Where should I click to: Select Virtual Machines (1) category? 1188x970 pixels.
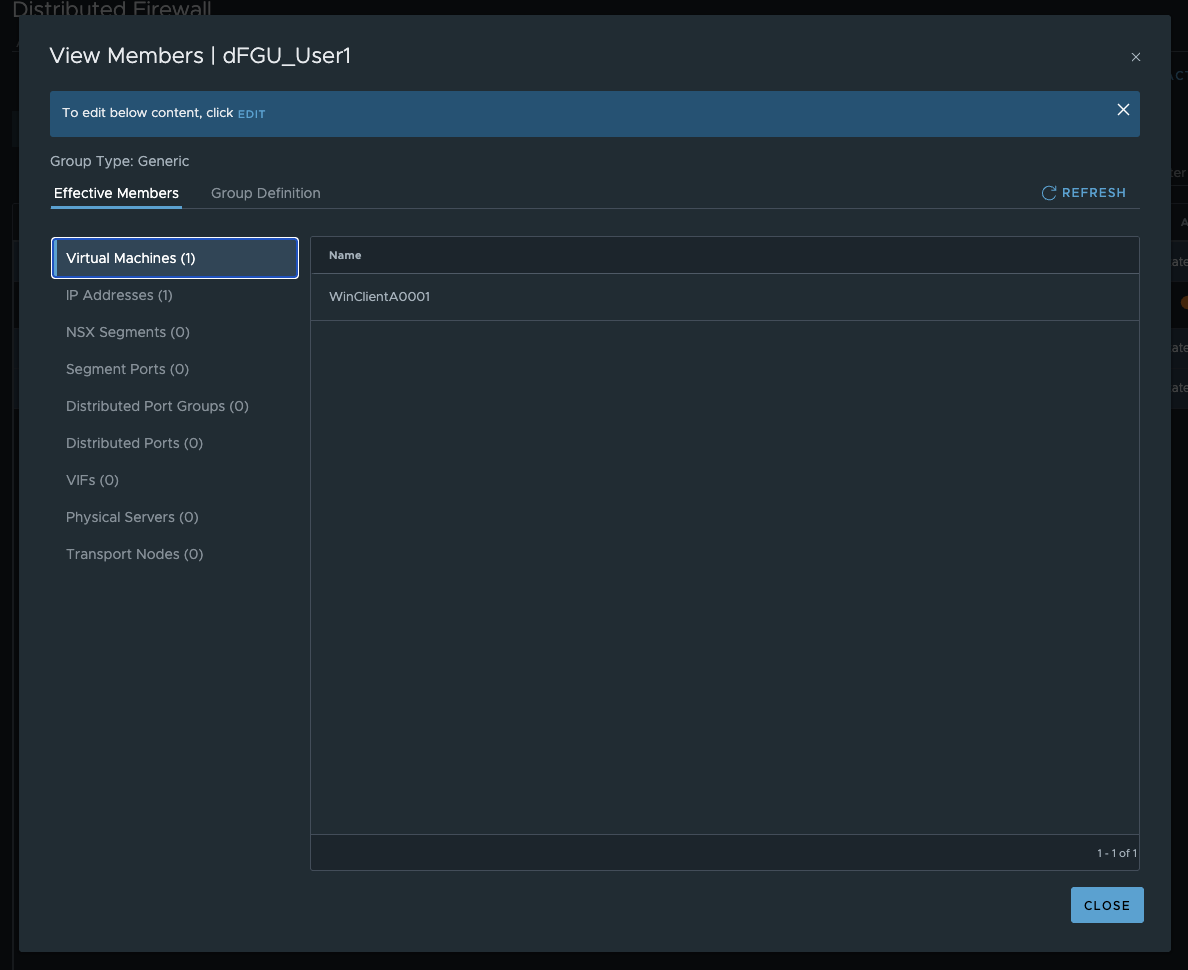[175, 258]
